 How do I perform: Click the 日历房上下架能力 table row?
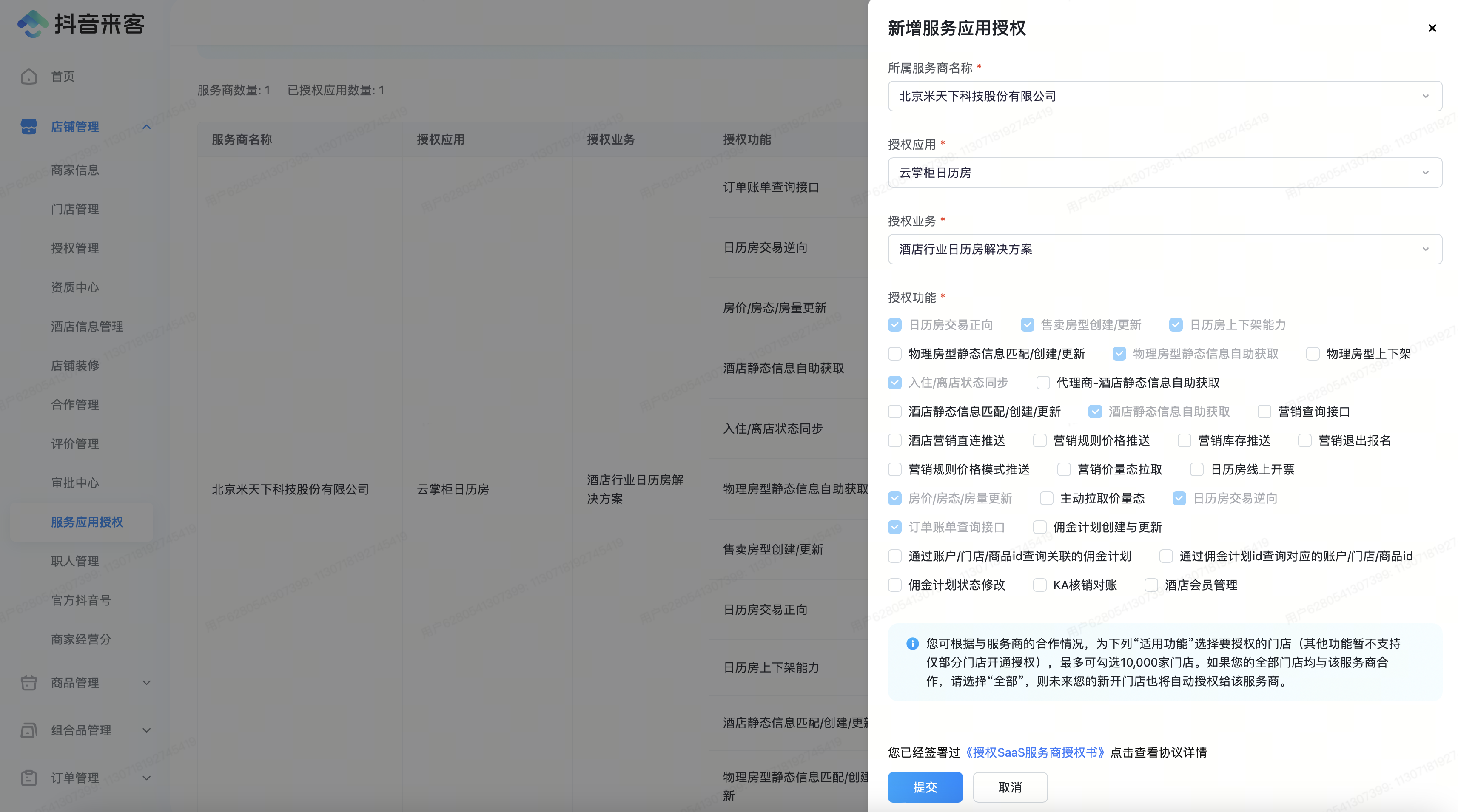pos(771,667)
